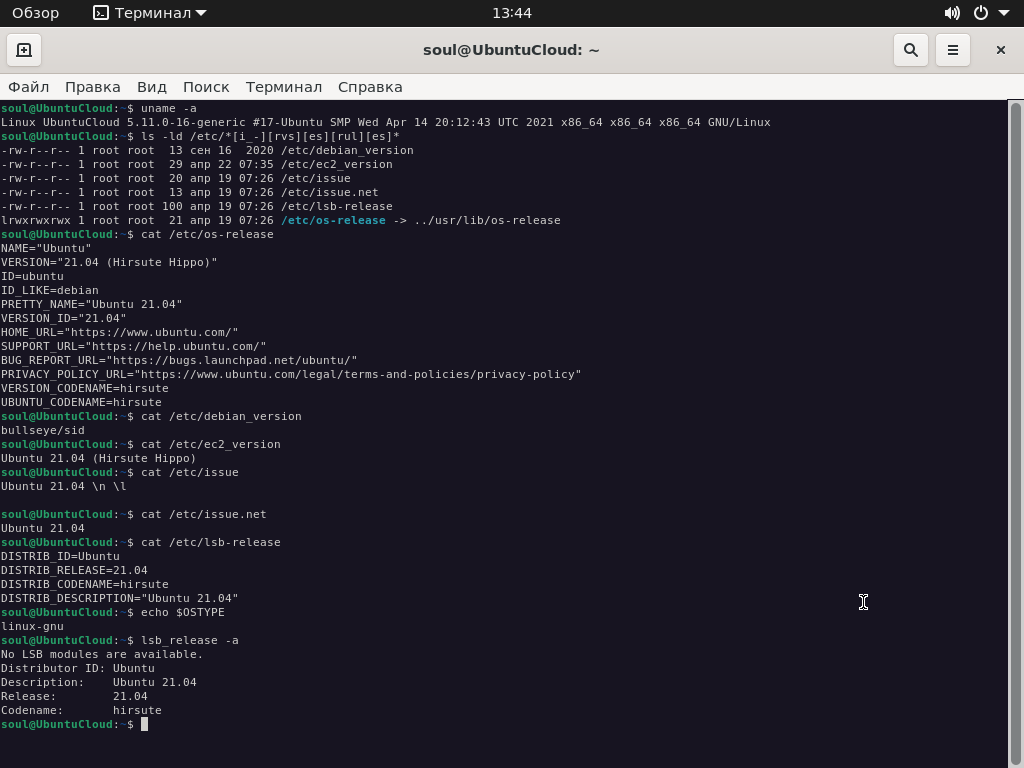This screenshot has width=1024, height=768.
Task: Click the /etc/lsb-release listing row
Action: tap(197, 206)
